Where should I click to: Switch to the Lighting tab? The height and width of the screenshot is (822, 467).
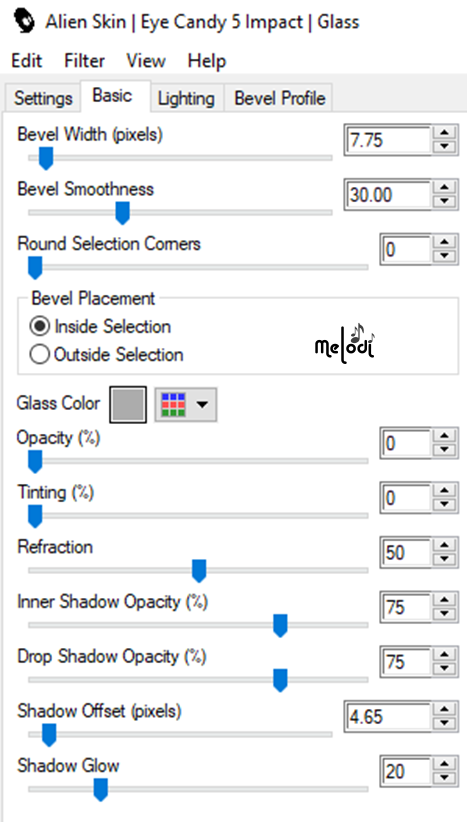pos(186,99)
